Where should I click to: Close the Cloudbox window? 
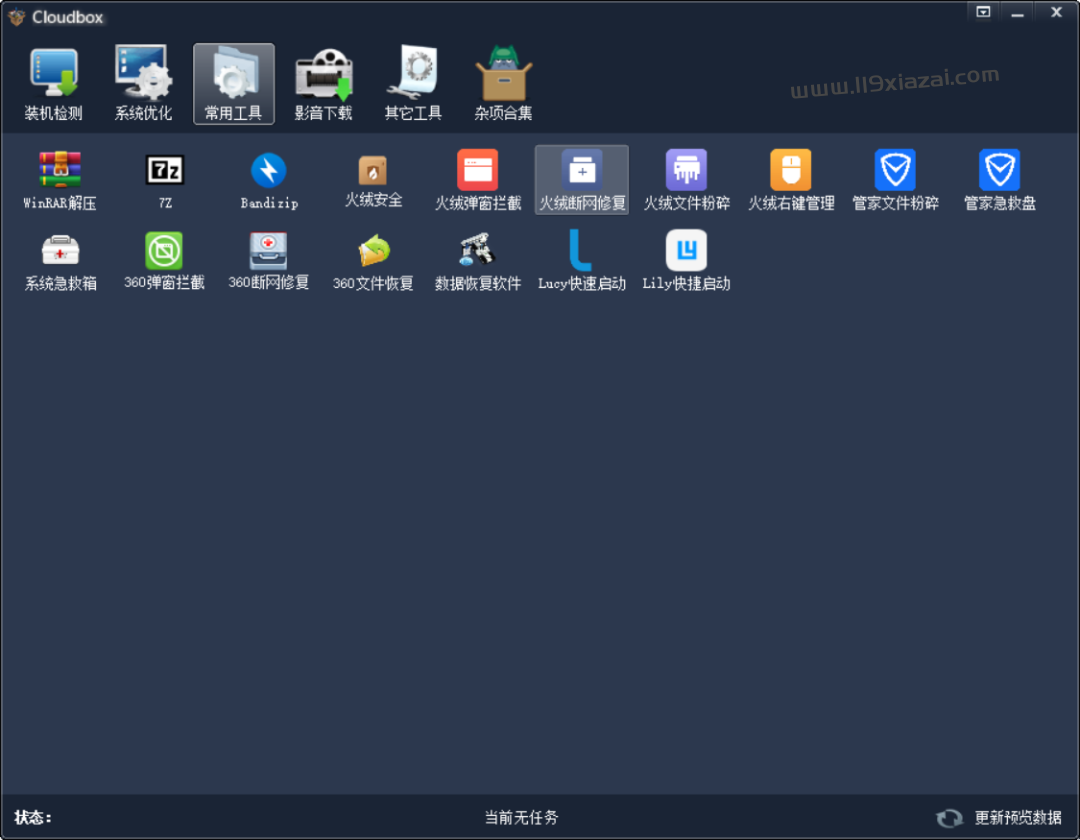pyautogui.click(x=1057, y=12)
